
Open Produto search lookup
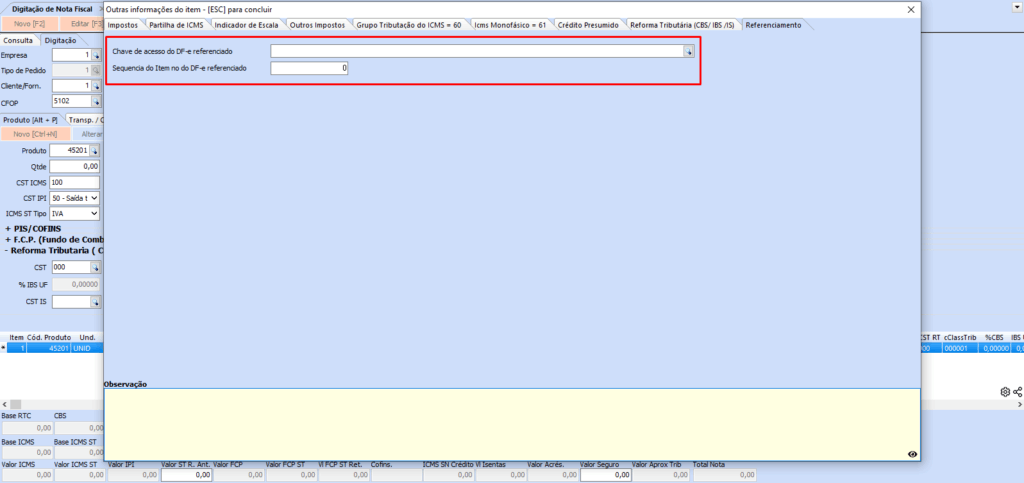(x=96, y=150)
